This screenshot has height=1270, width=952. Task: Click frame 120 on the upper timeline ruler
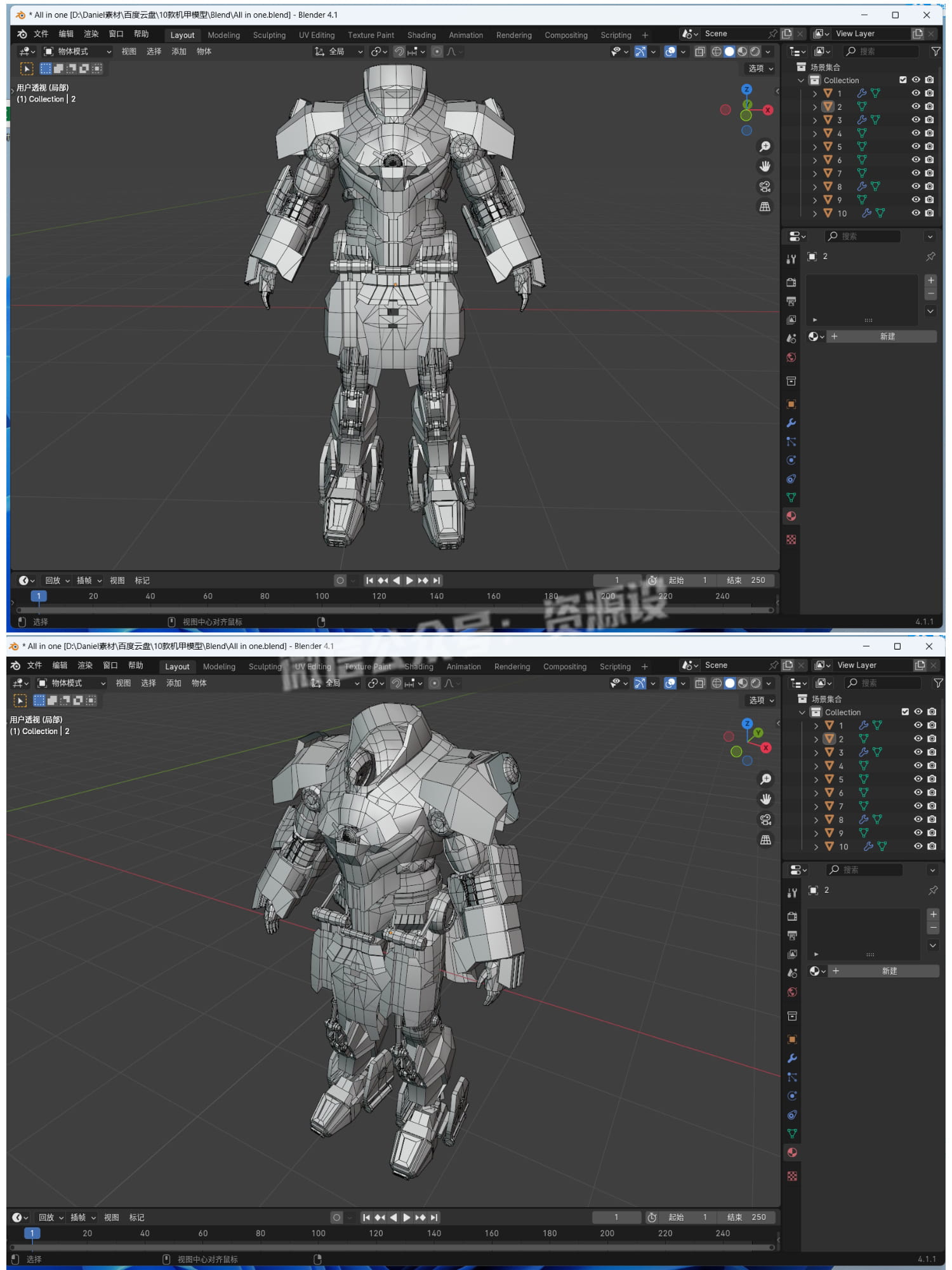tap(379, 596)
